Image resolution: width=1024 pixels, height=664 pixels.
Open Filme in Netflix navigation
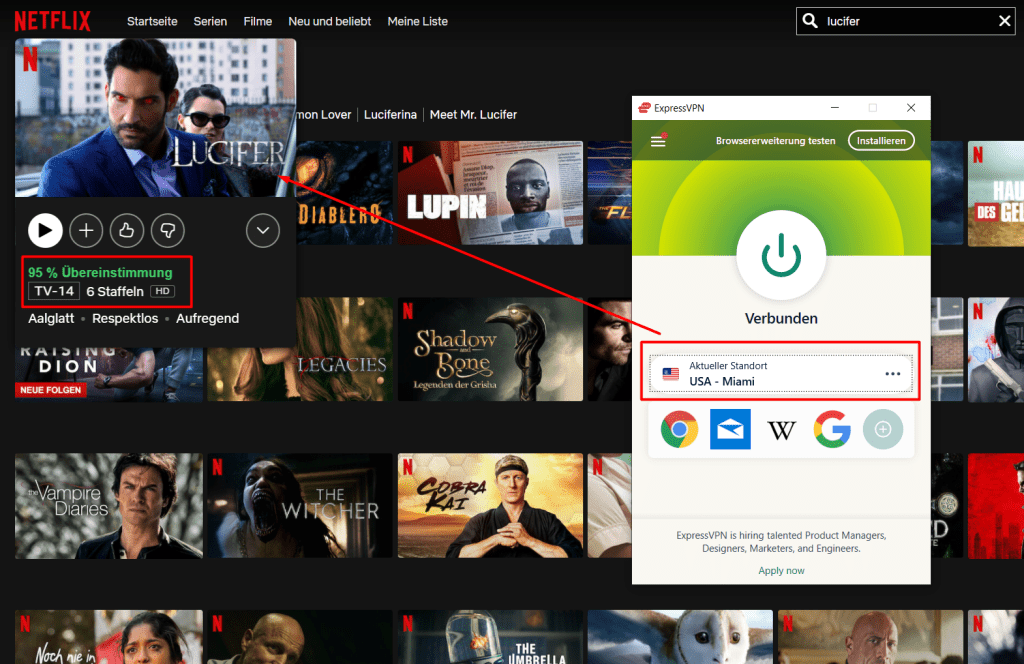257,22
